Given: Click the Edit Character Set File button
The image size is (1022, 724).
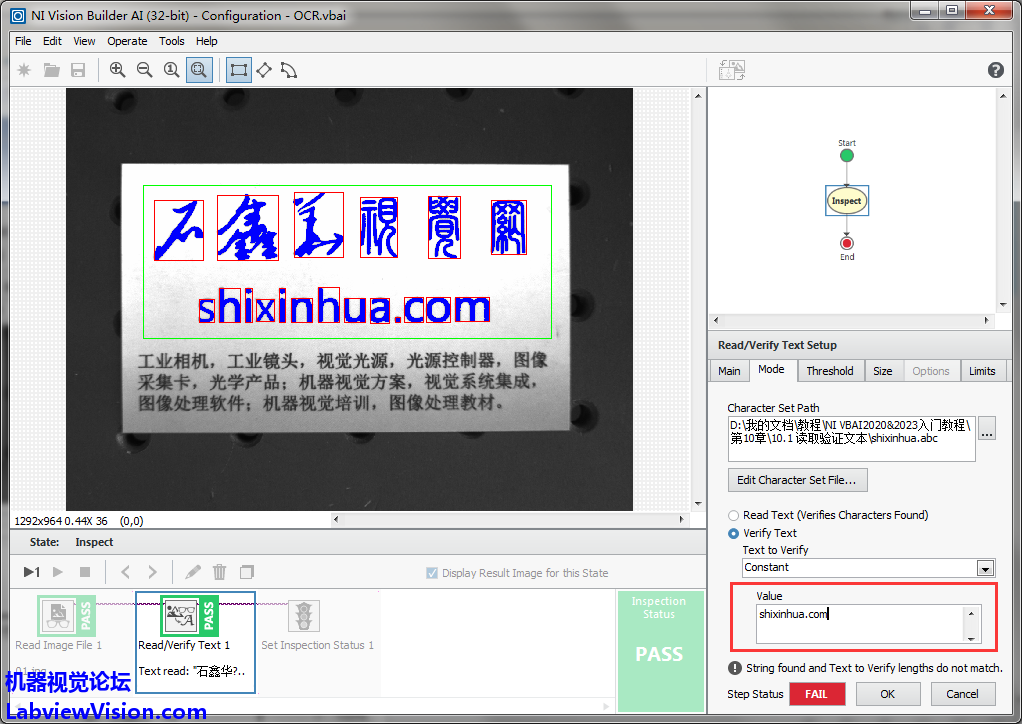Looking at the screenshot, I should 796,480.
